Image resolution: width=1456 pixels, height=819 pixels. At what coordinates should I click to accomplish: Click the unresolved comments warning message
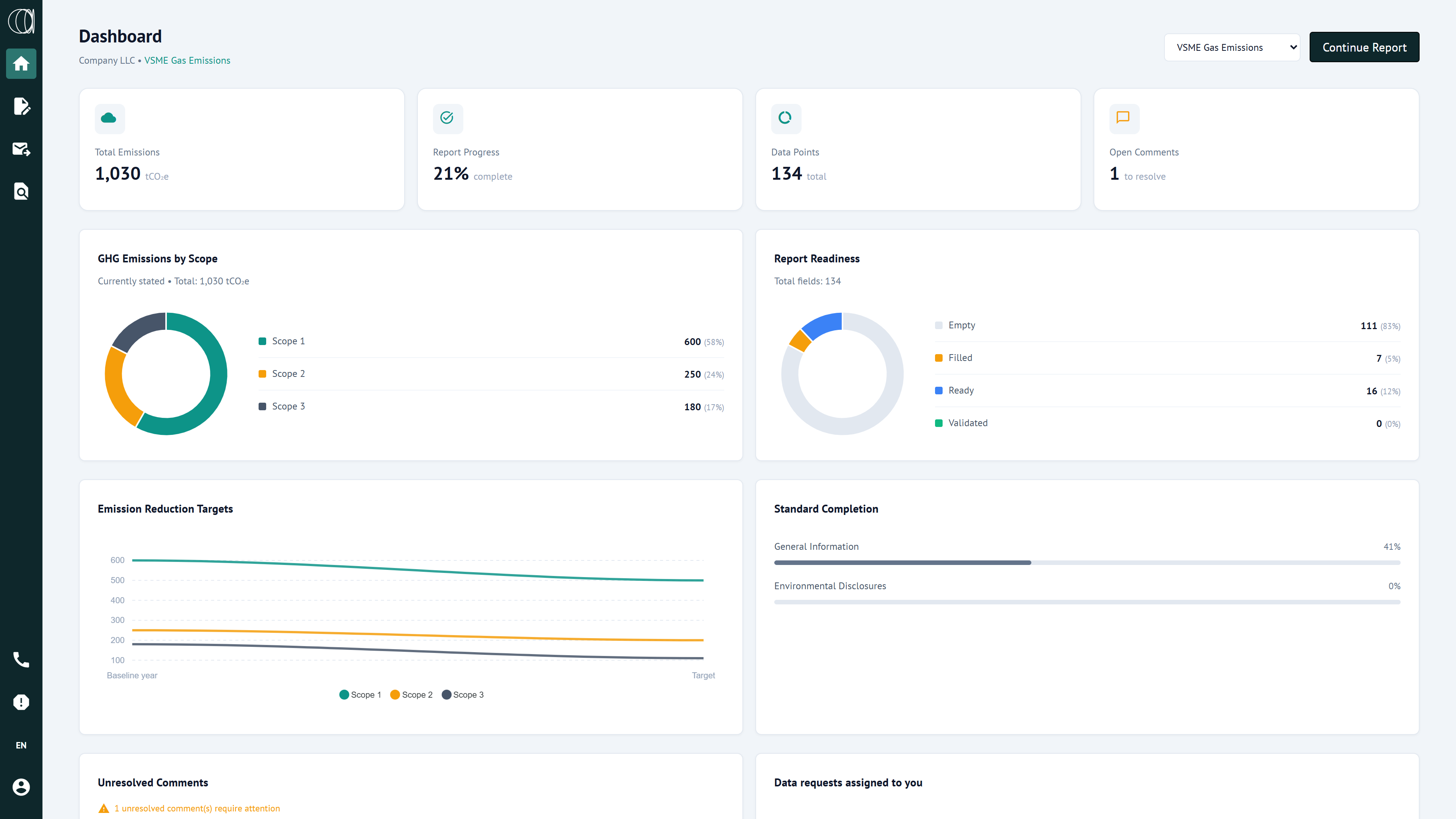[x=196, y=808]
